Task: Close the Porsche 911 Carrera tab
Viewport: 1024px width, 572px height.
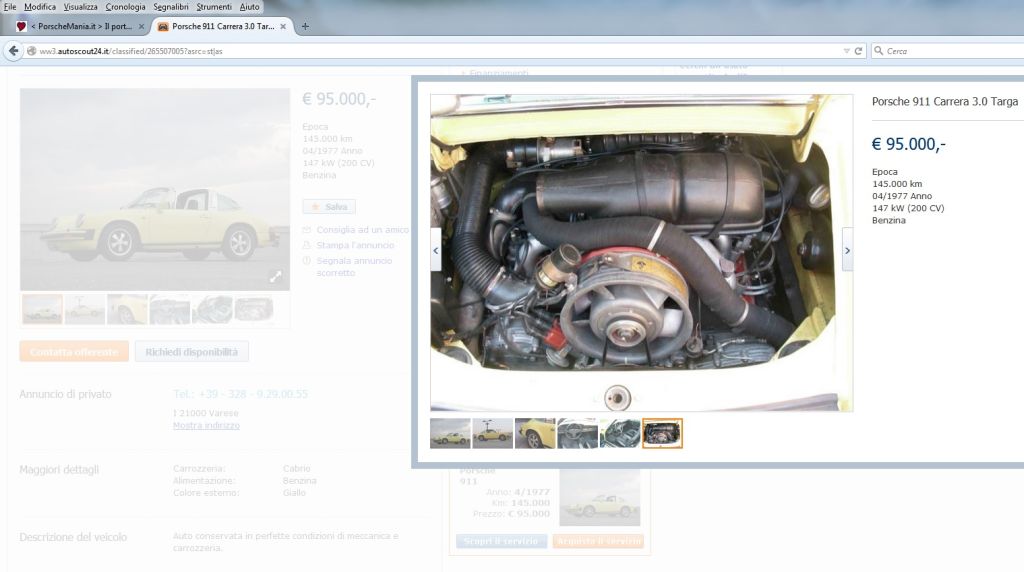Action: coord(283,27)
